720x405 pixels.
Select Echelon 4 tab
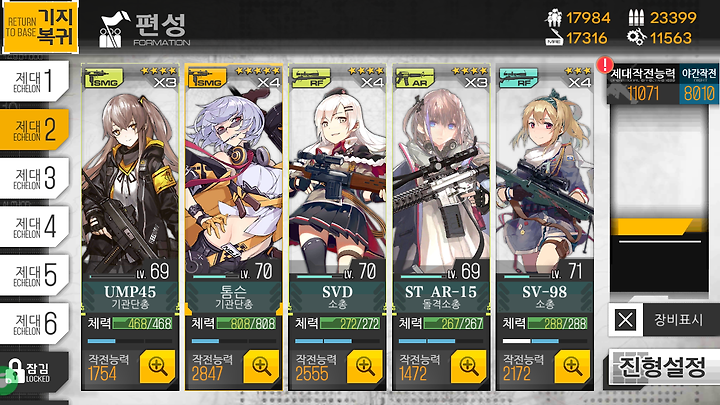pyautogui.click(x=34, y=227)
